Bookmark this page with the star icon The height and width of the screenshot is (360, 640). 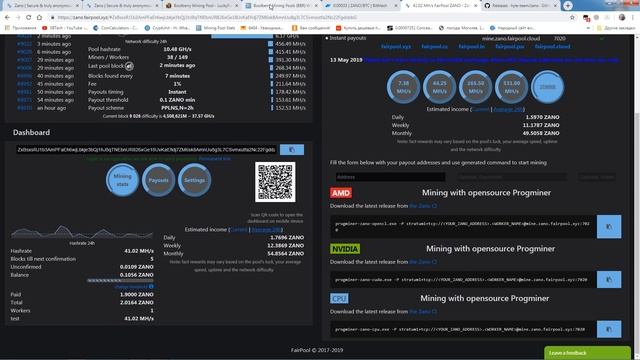coord(572,18)
